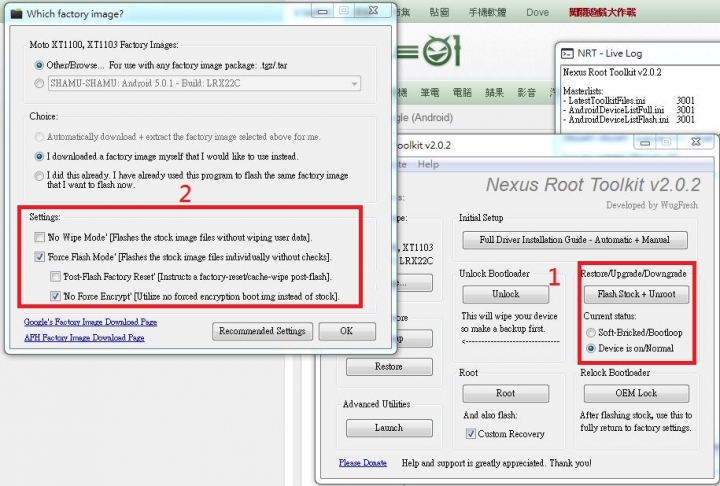
Task: Open the 電腦 category on the website
Action: pyautogui.click(x=462, y=93)
